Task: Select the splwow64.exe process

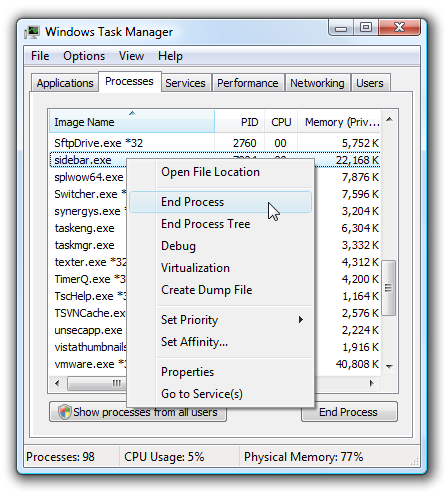Action: coord(89,177)
